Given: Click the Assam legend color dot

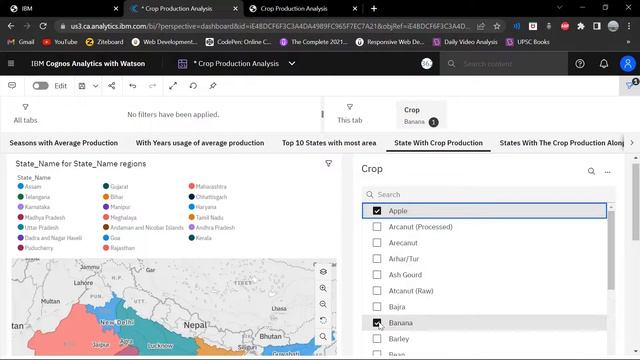Looking at the screenshot, I should coord(20,186).
